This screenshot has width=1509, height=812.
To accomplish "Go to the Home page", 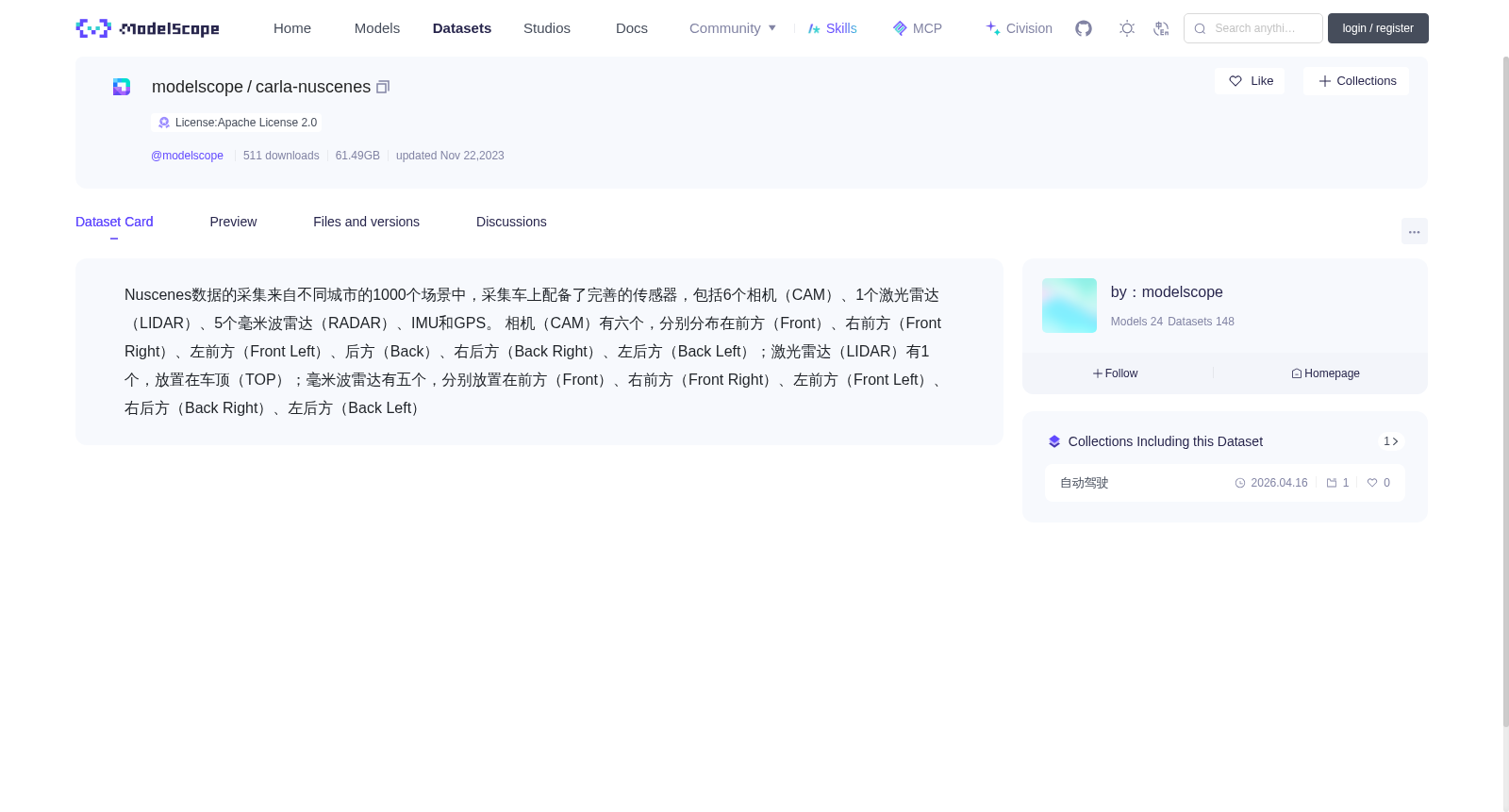I will [292, 28].
